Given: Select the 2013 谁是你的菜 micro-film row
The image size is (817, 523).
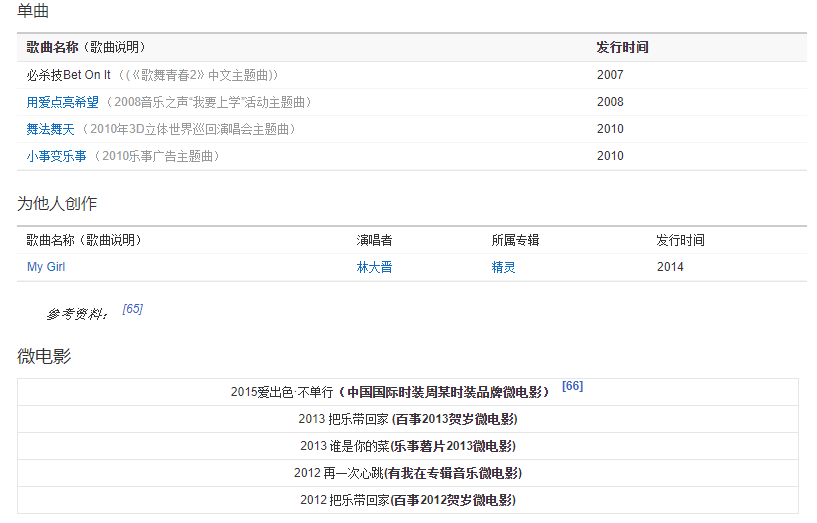Looking at the screenshot, I should [x=408, y=446].
